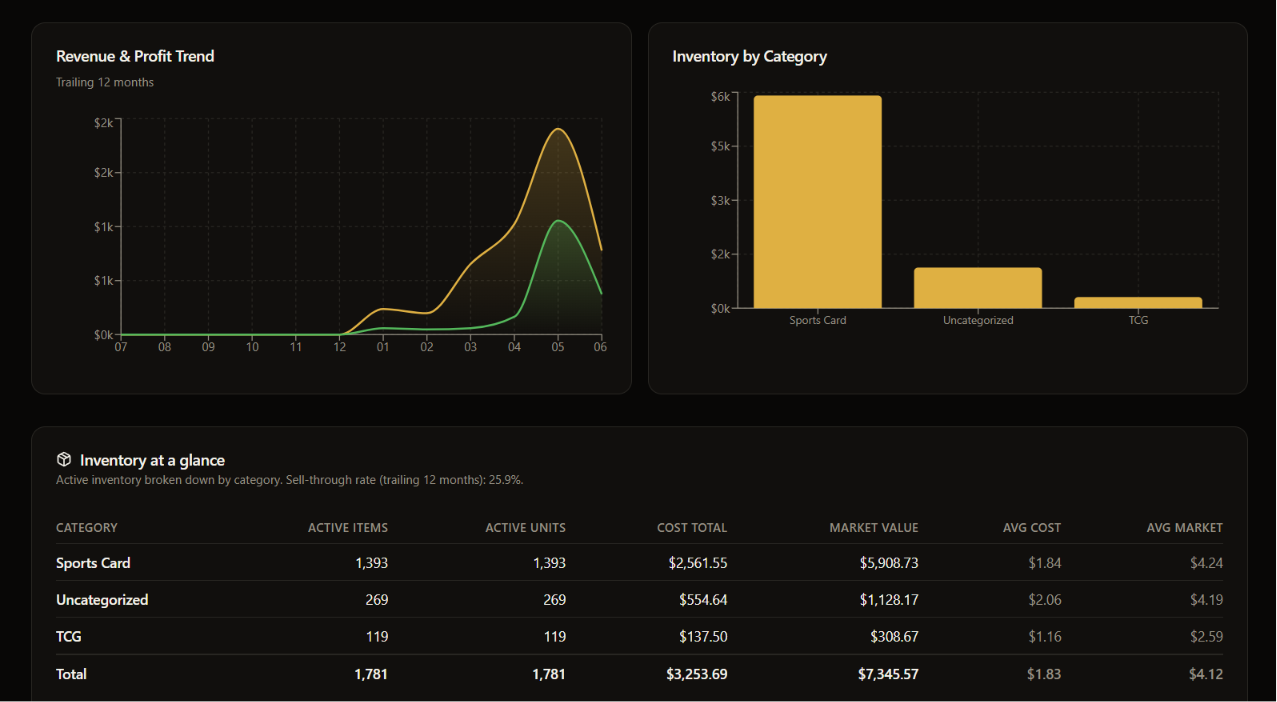Click the Revenue & Profit Trend title

[x=135, y=56]
